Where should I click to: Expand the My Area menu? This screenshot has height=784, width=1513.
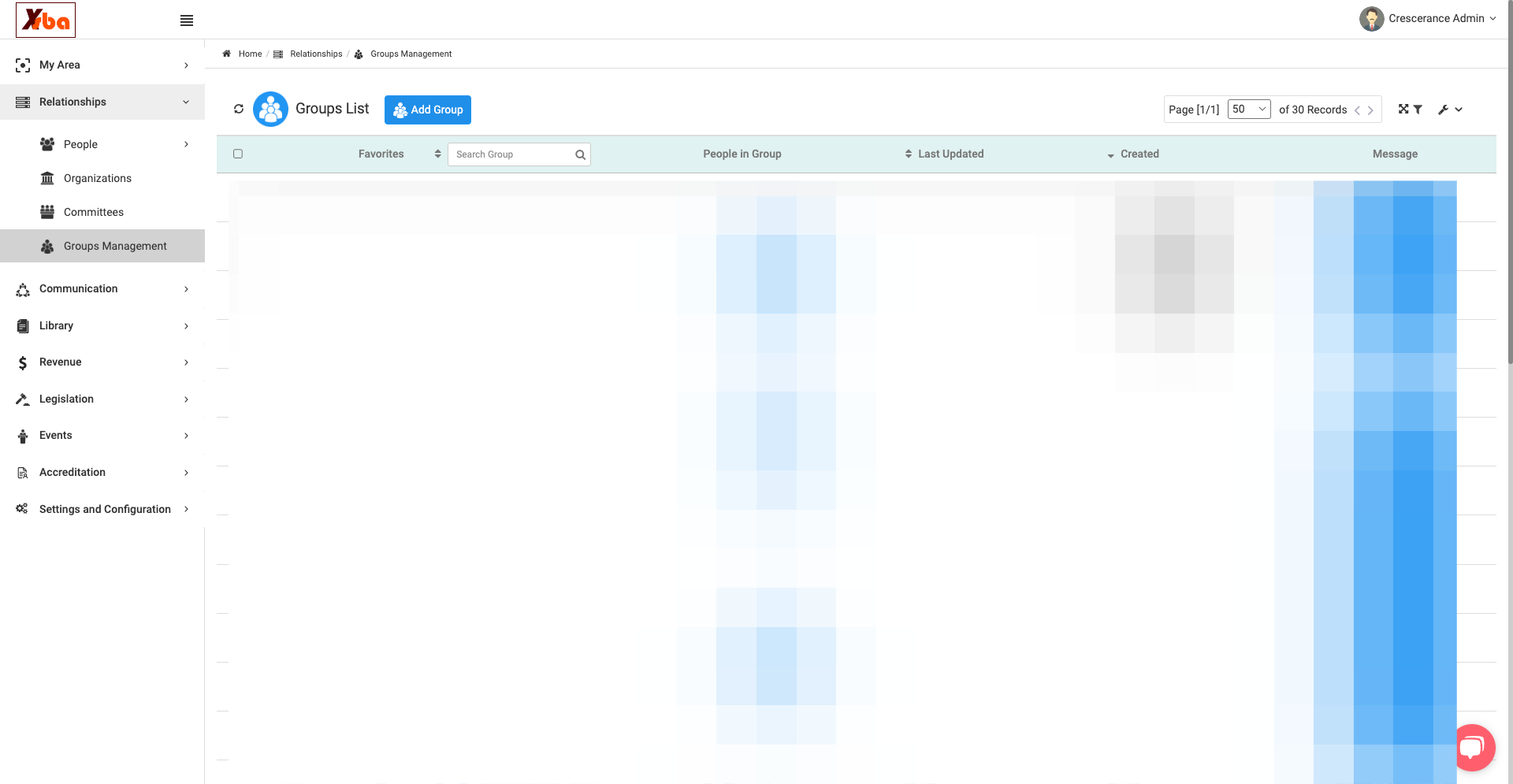pos(102,65)
